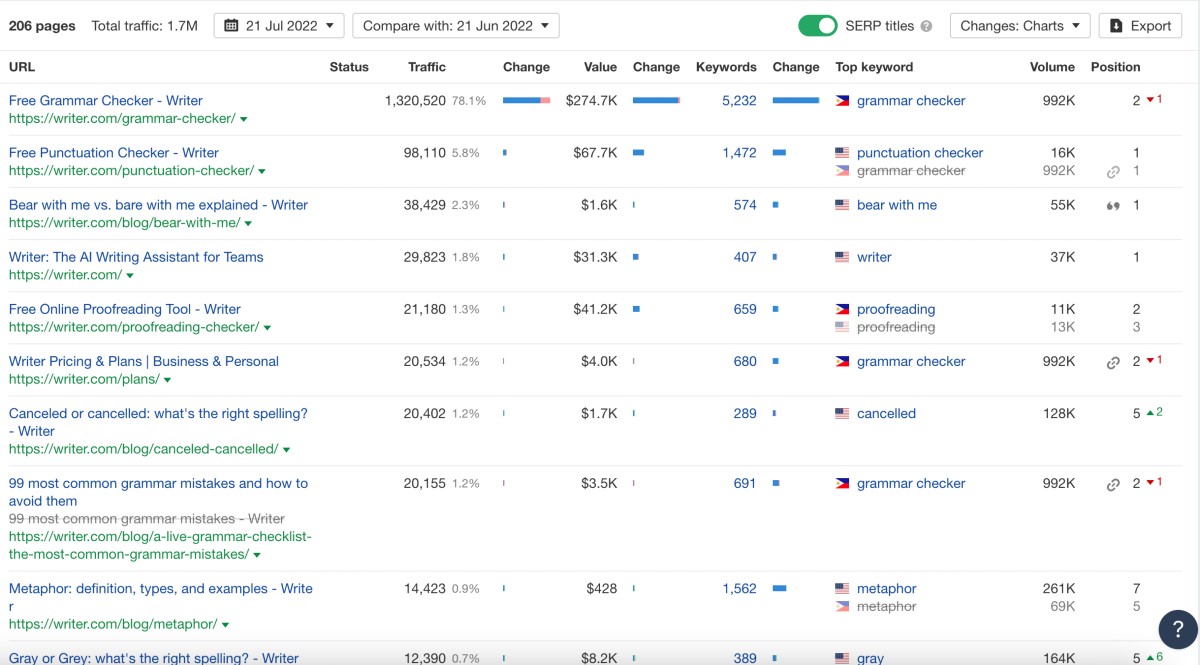The image size is (1200, 665).
Task: Sort the table by the Position column header
Action: point(1115,67)
